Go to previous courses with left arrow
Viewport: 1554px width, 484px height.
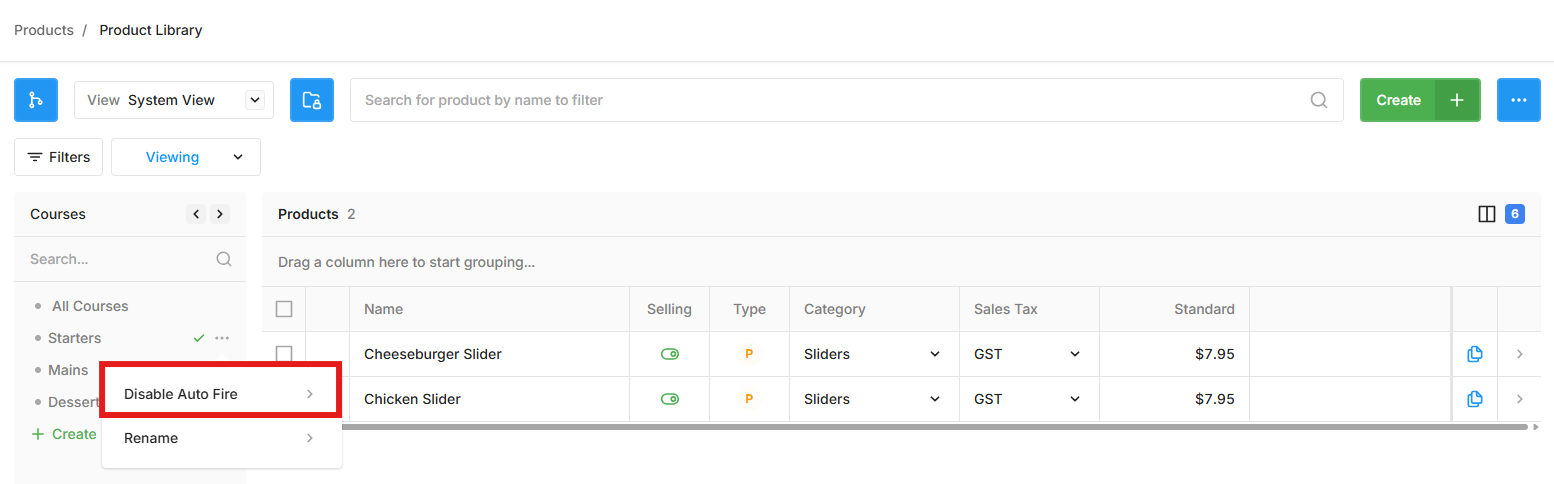197,214
